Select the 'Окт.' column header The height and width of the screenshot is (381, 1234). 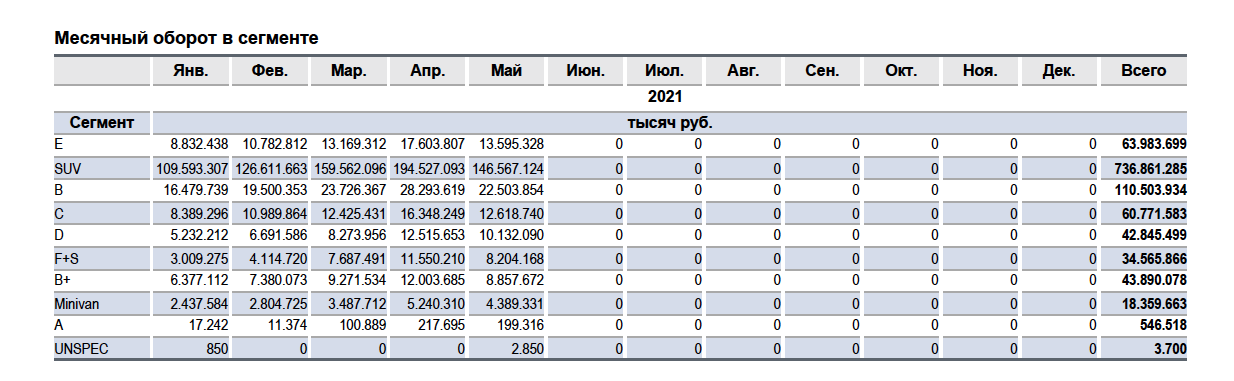point(901,71)
